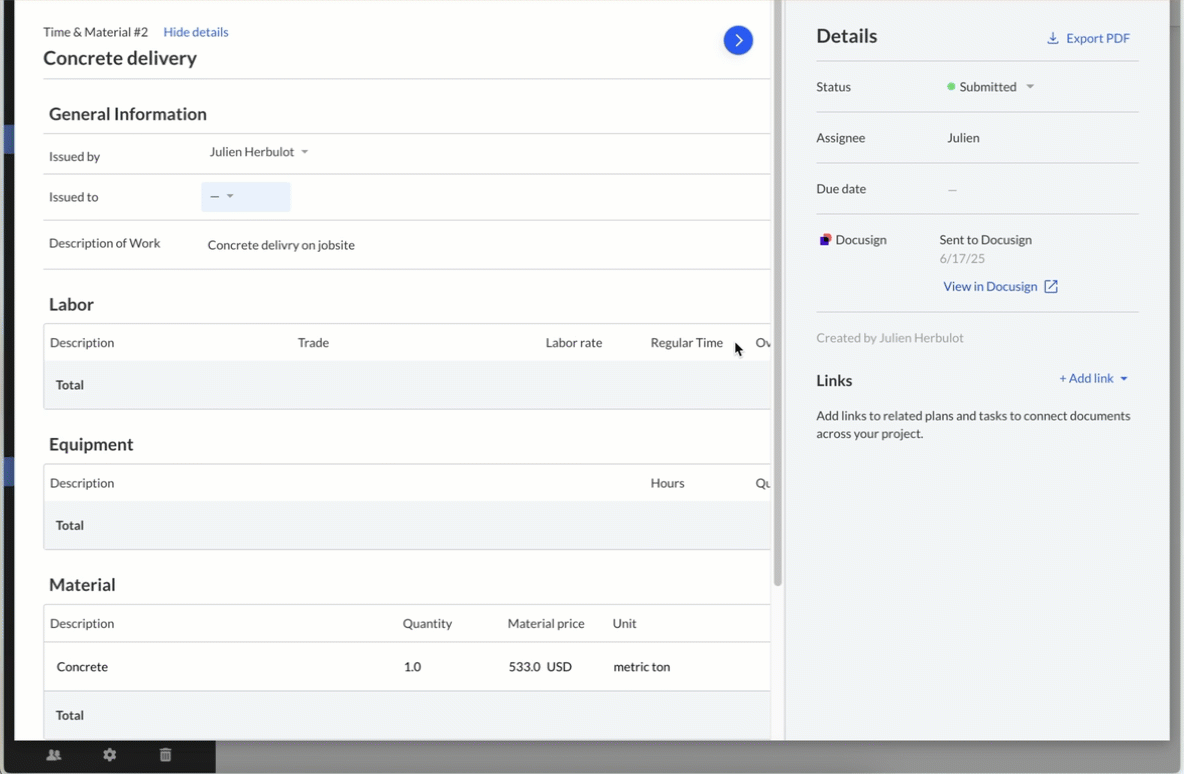Open the people icon in bottom toolbar

tap(54, 755)
